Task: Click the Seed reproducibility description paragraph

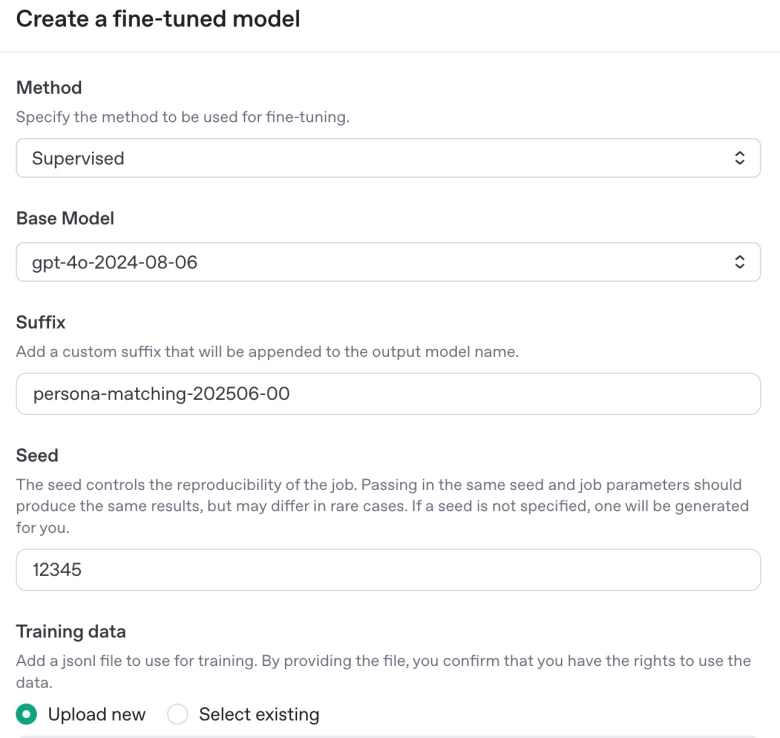Action: point(382,506)
